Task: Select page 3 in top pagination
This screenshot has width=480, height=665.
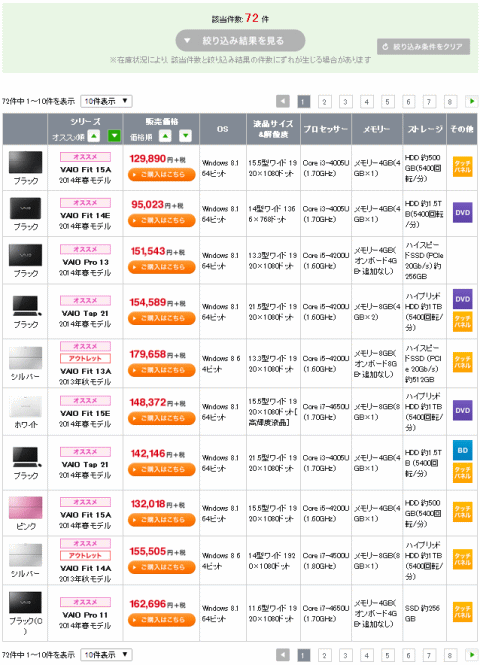Action: point(345,102)
